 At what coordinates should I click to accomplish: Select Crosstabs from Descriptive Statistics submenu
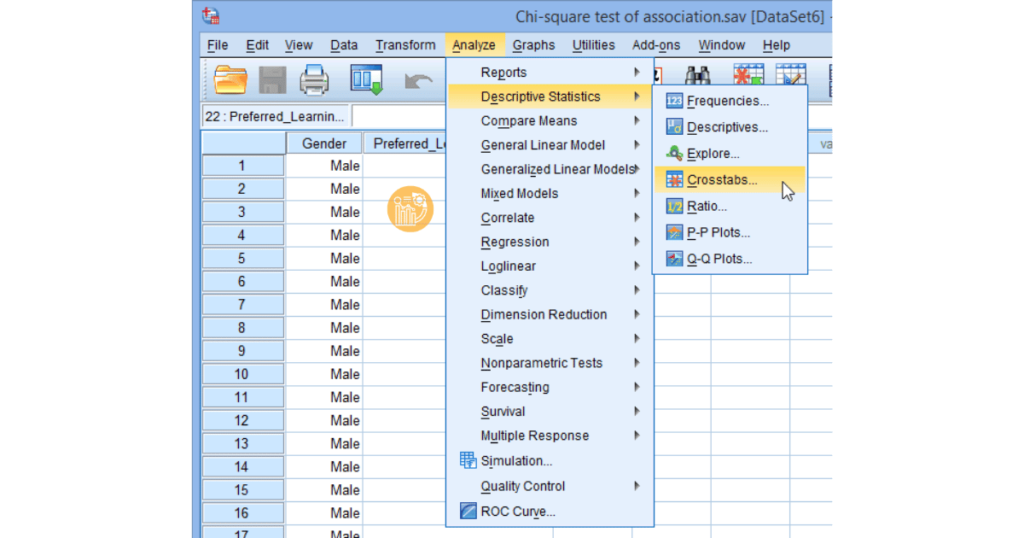point(721,180)
